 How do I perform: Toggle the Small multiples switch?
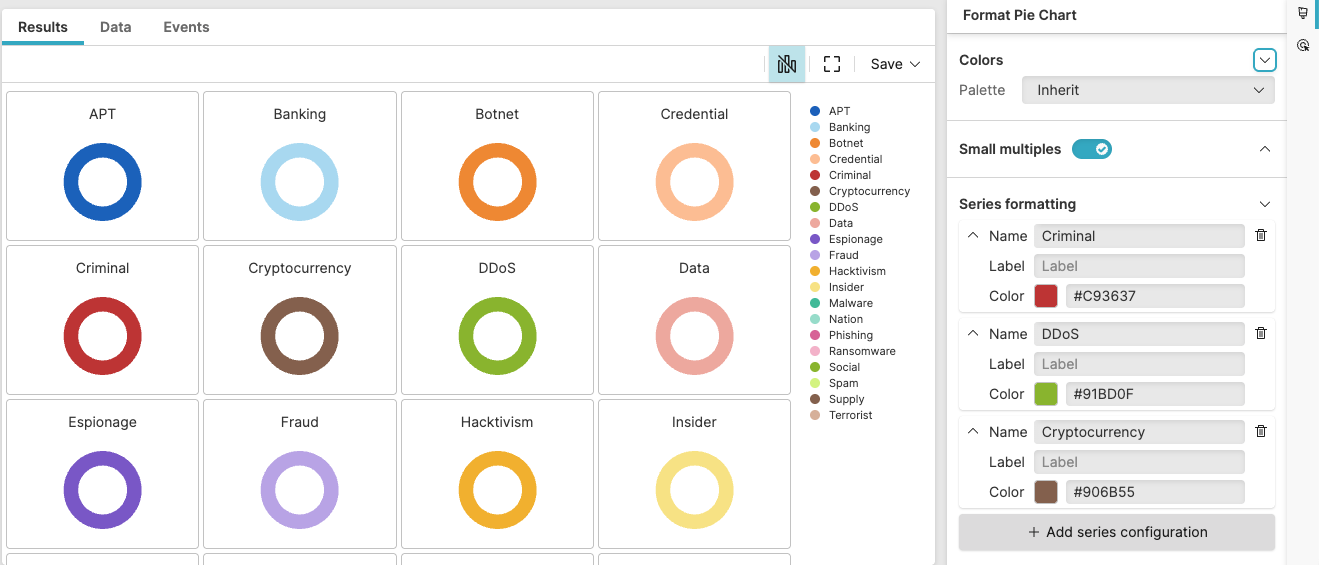[x=1092, y=149]
